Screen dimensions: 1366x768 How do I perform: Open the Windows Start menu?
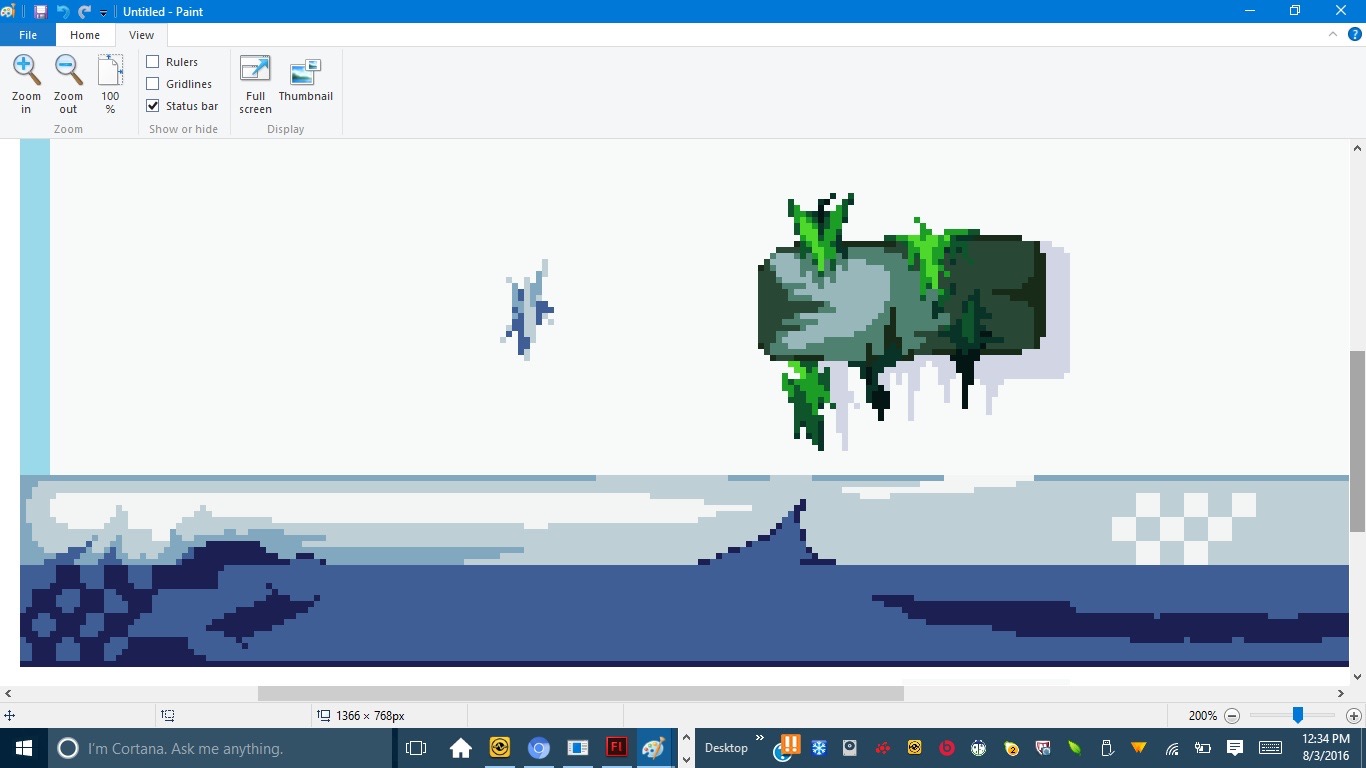click(x=24, y=748)
